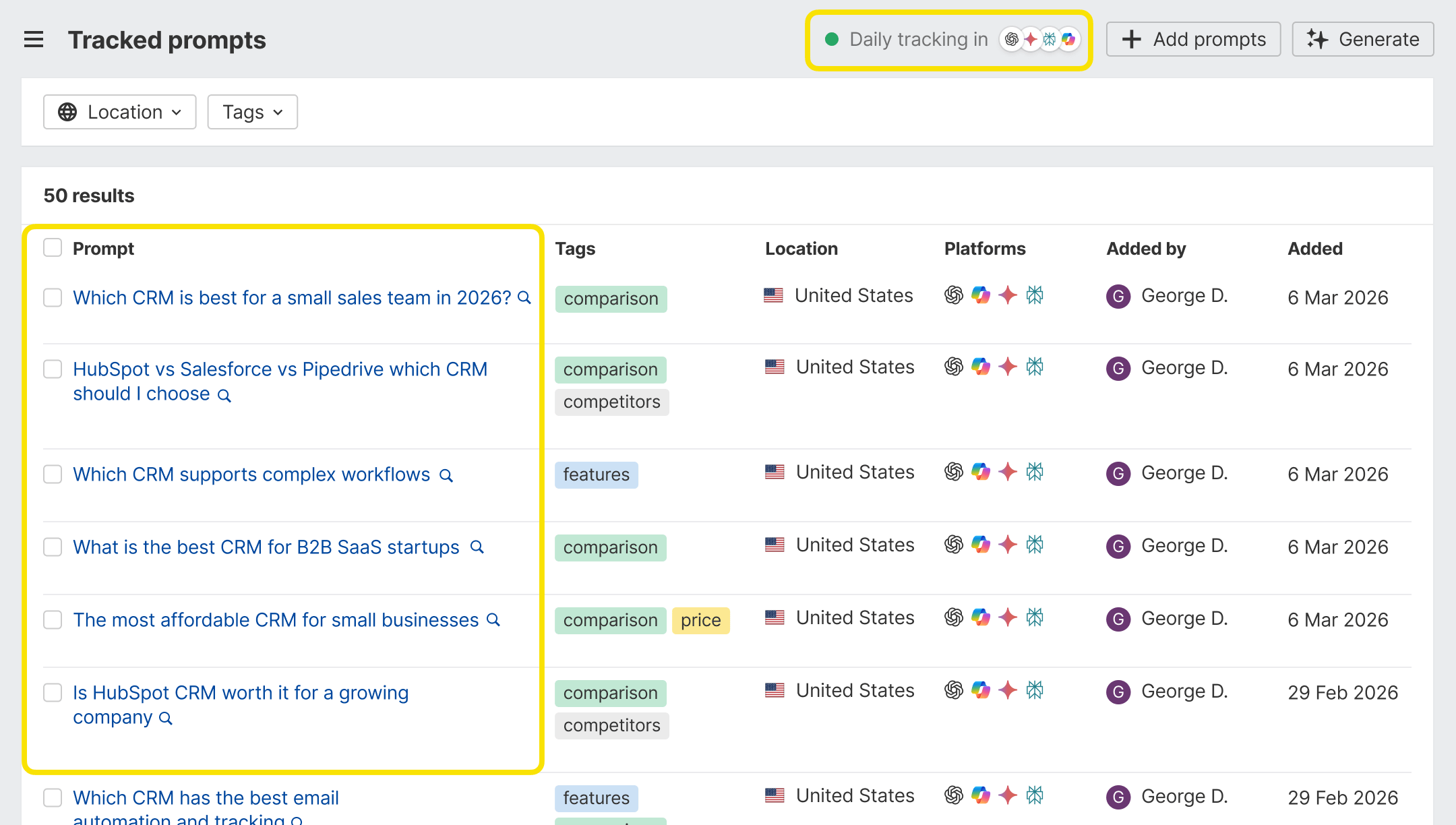Toggle the select-all Prompt header checkbox
The image size is (1456, 825).
[x=53, y=248]
